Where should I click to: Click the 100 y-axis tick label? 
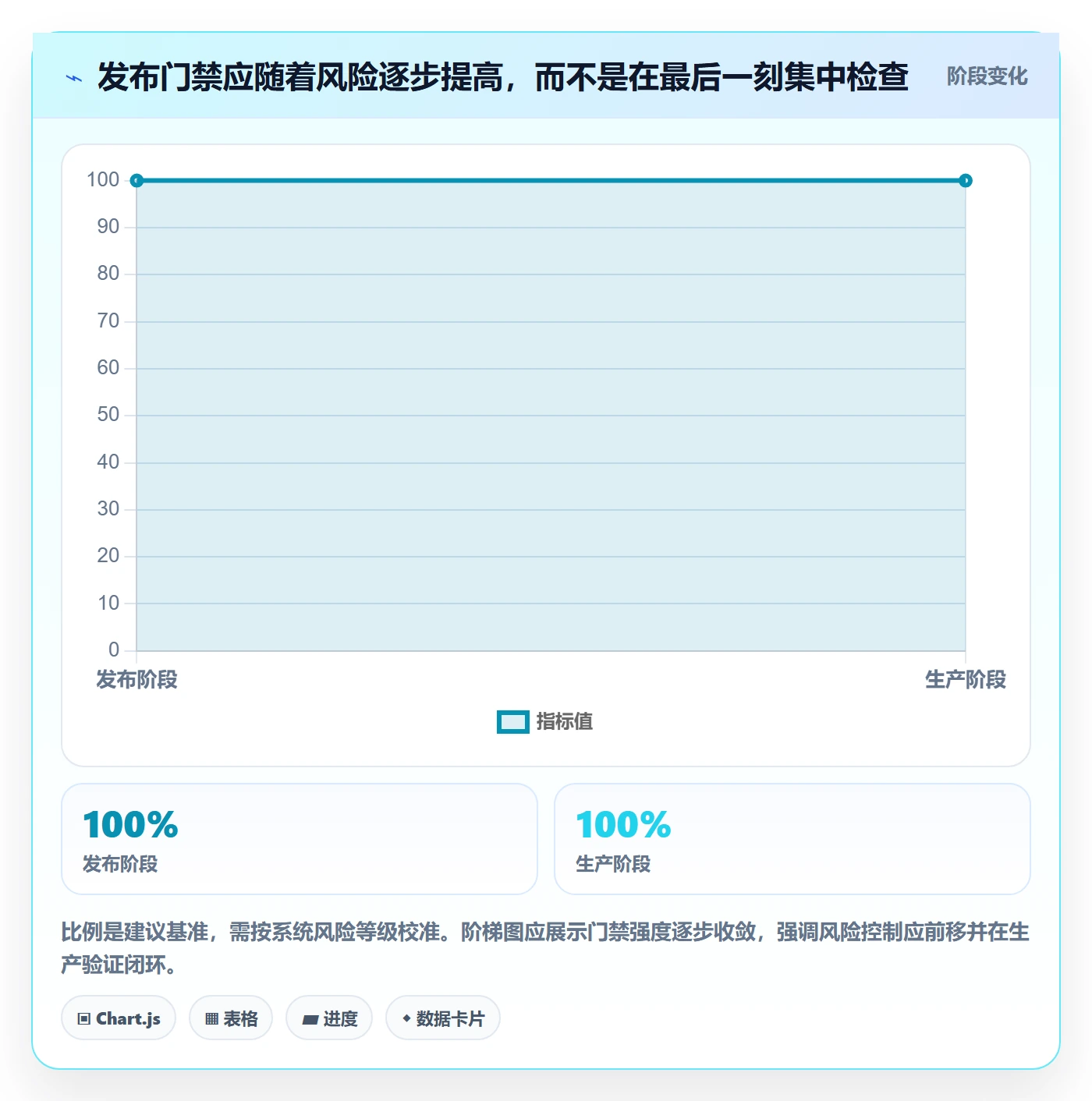click(x=103, y=180)
